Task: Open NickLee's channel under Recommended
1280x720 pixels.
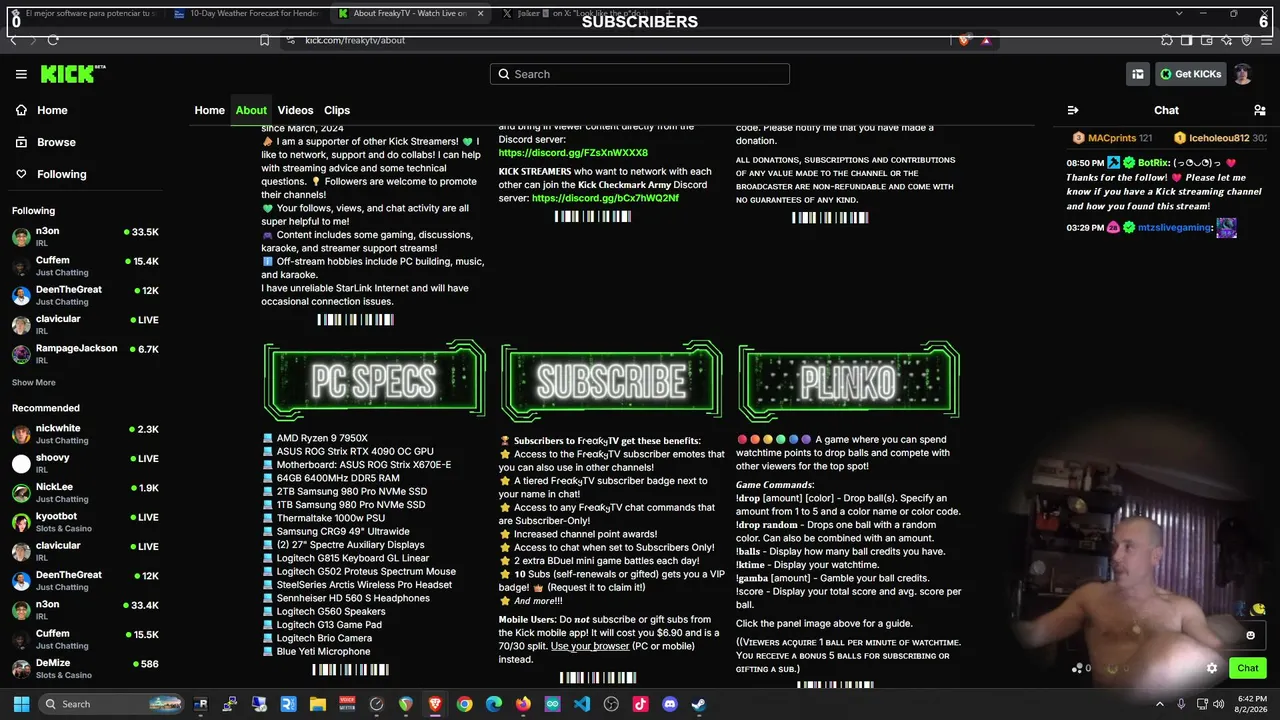Action: click(x=85, y=492)
